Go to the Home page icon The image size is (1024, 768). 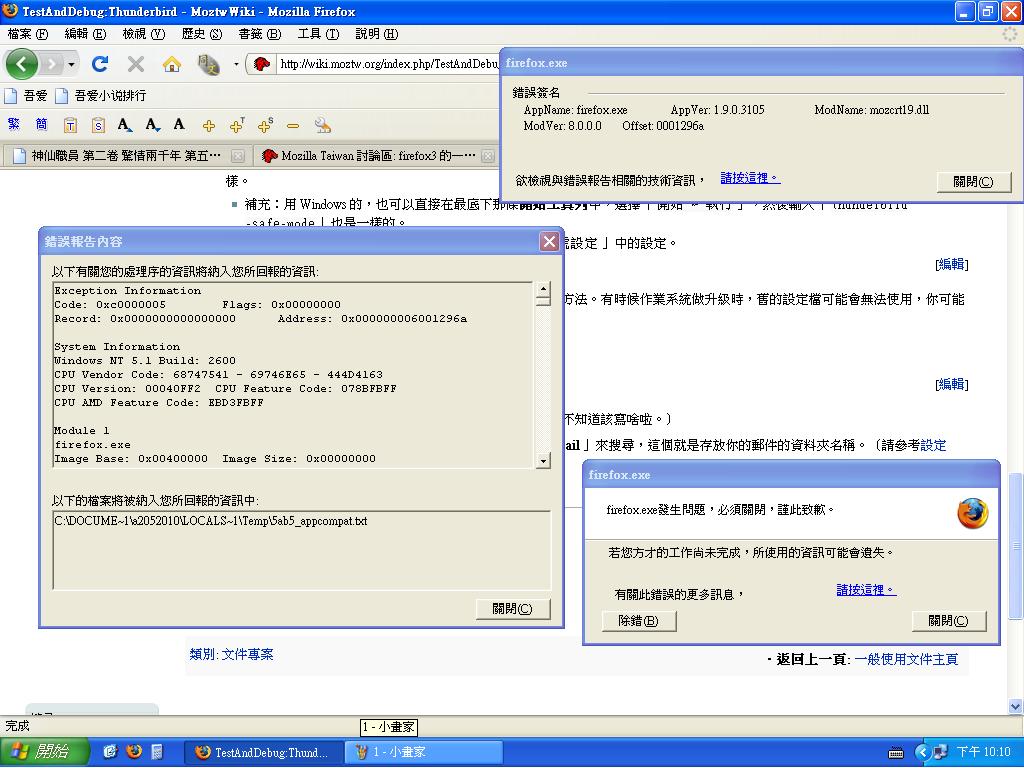pyautogui.click(x=172, y=64)
